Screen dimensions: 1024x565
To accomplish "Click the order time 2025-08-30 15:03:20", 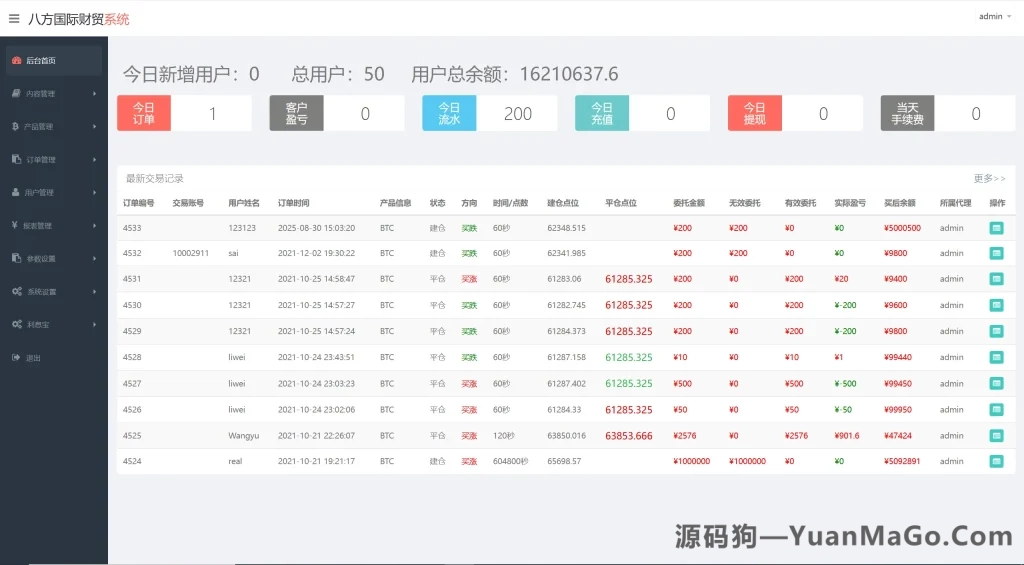I will pyautogui.click(x=316, y=228).
